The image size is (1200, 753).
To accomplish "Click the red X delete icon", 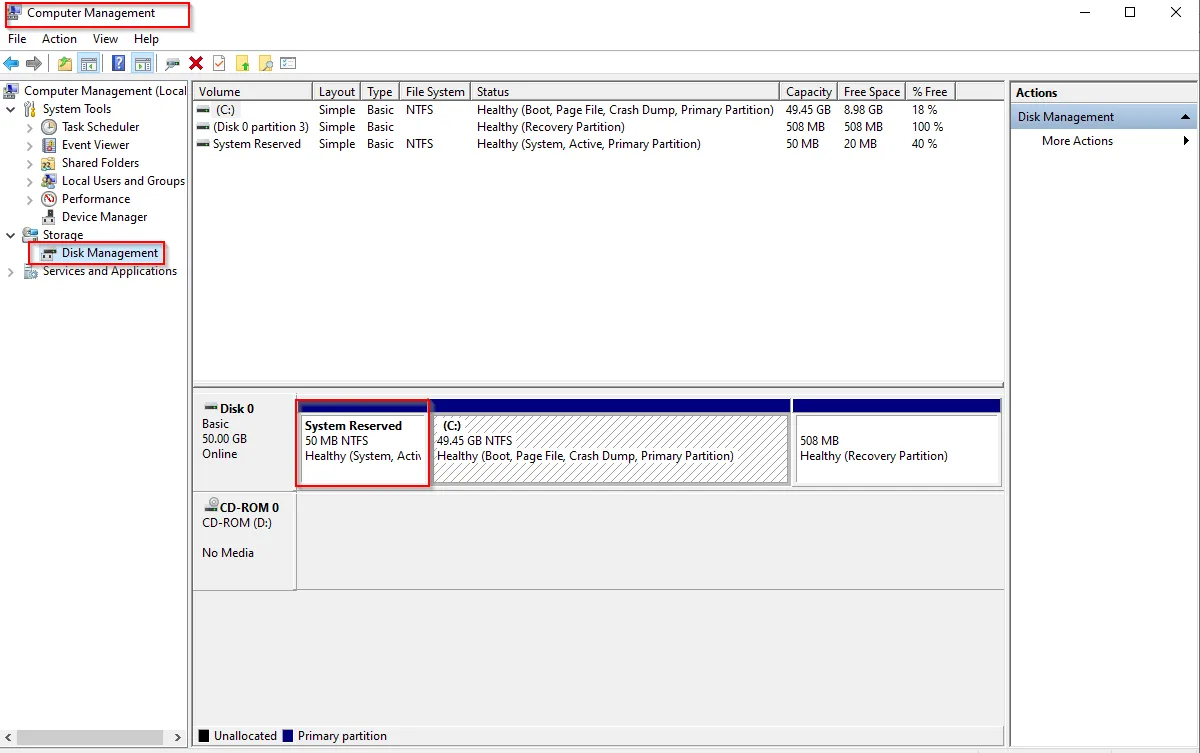I will pos(196,64).
